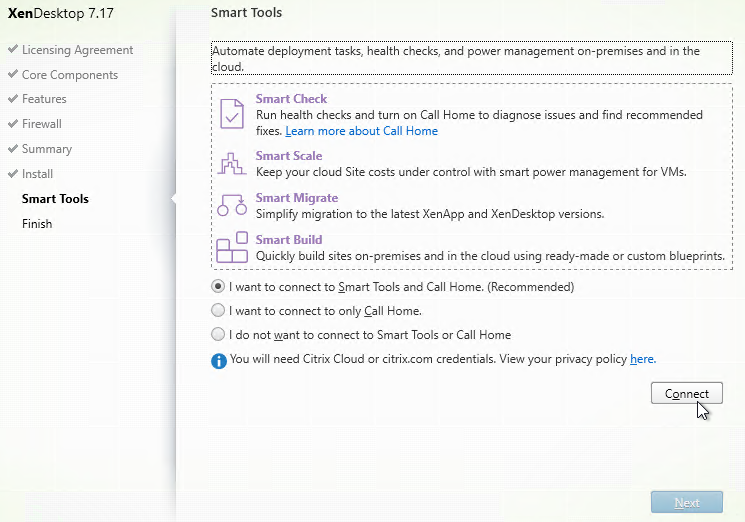
Task: Click the blue information icon
Action: point(219,361)
